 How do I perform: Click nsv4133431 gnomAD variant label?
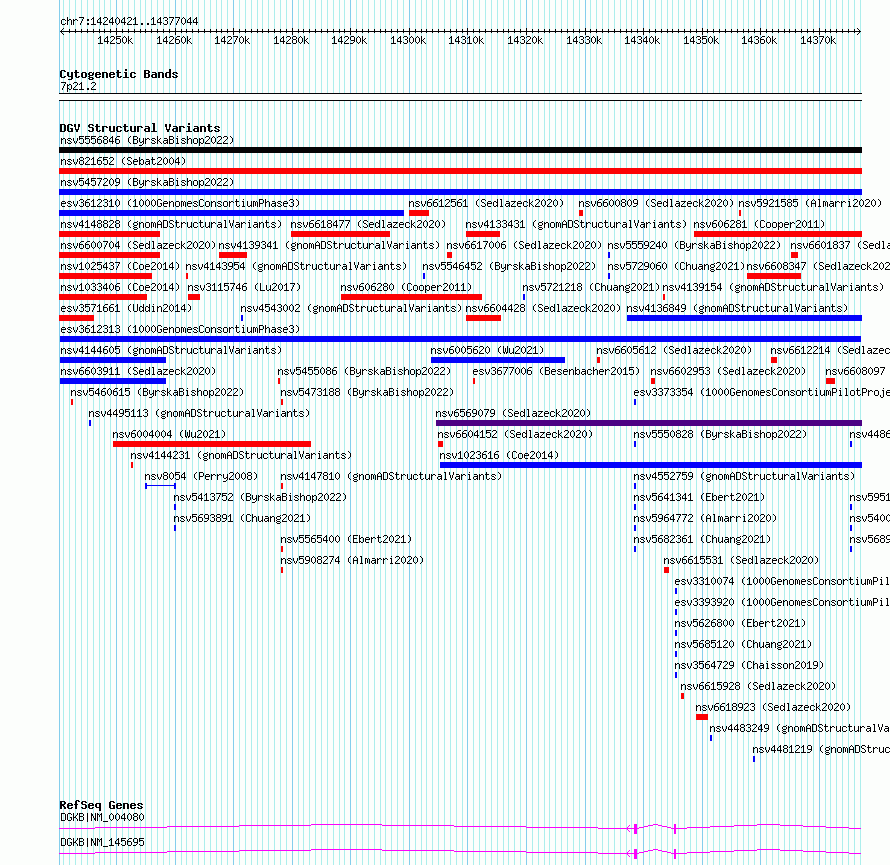coord(576,224)
